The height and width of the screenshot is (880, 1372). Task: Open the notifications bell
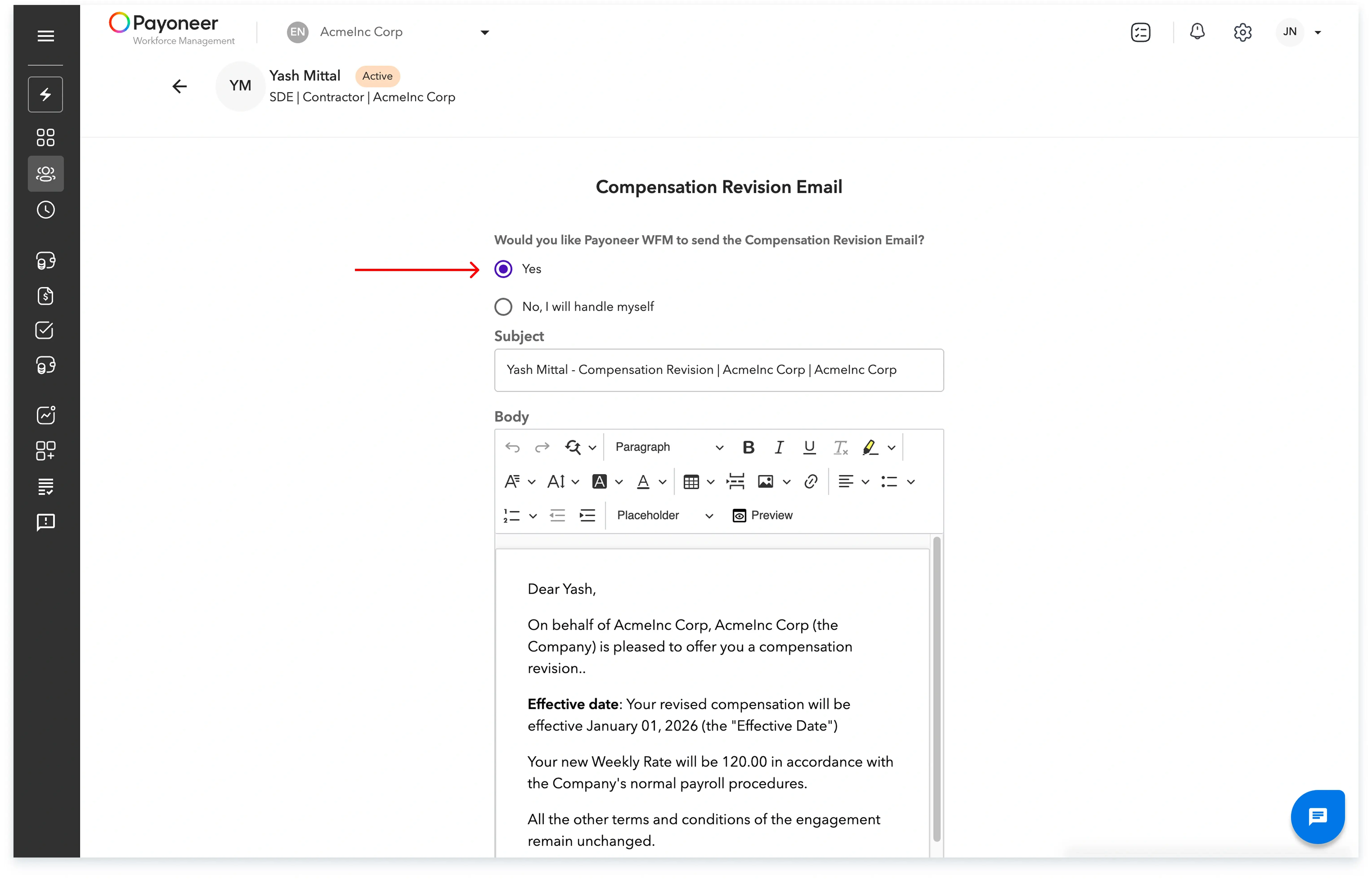pyautogui.click(x=1197, y=32)
